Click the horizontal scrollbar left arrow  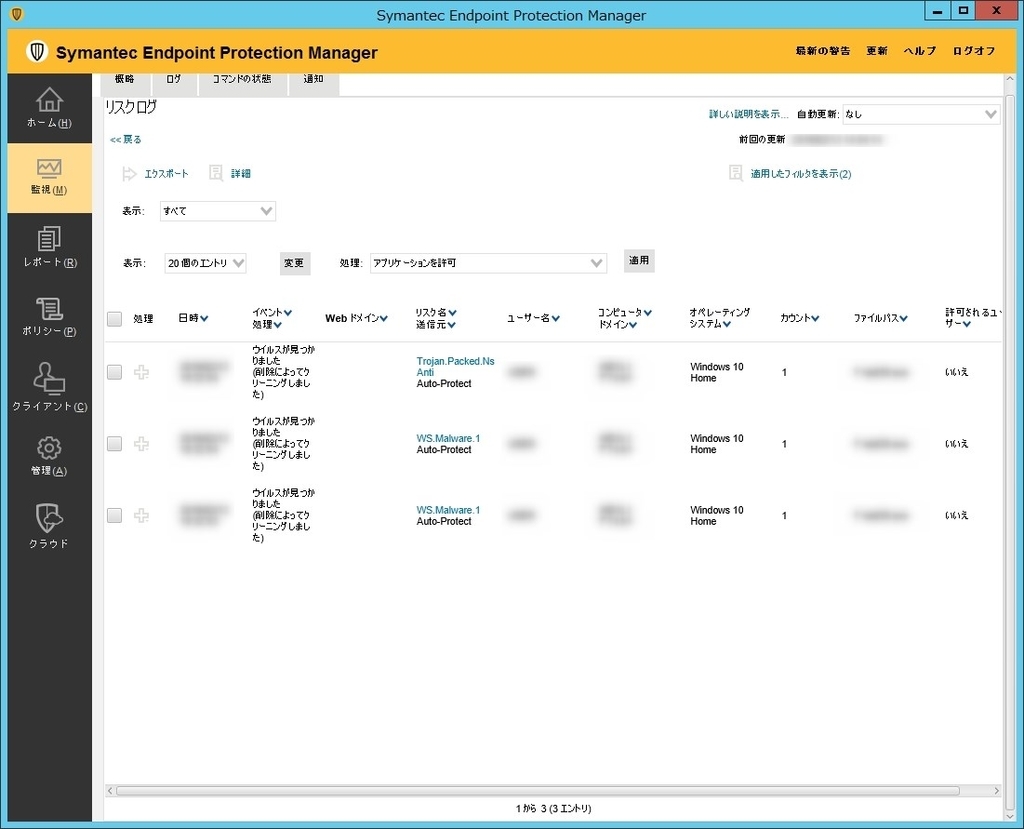pos(110,791)
